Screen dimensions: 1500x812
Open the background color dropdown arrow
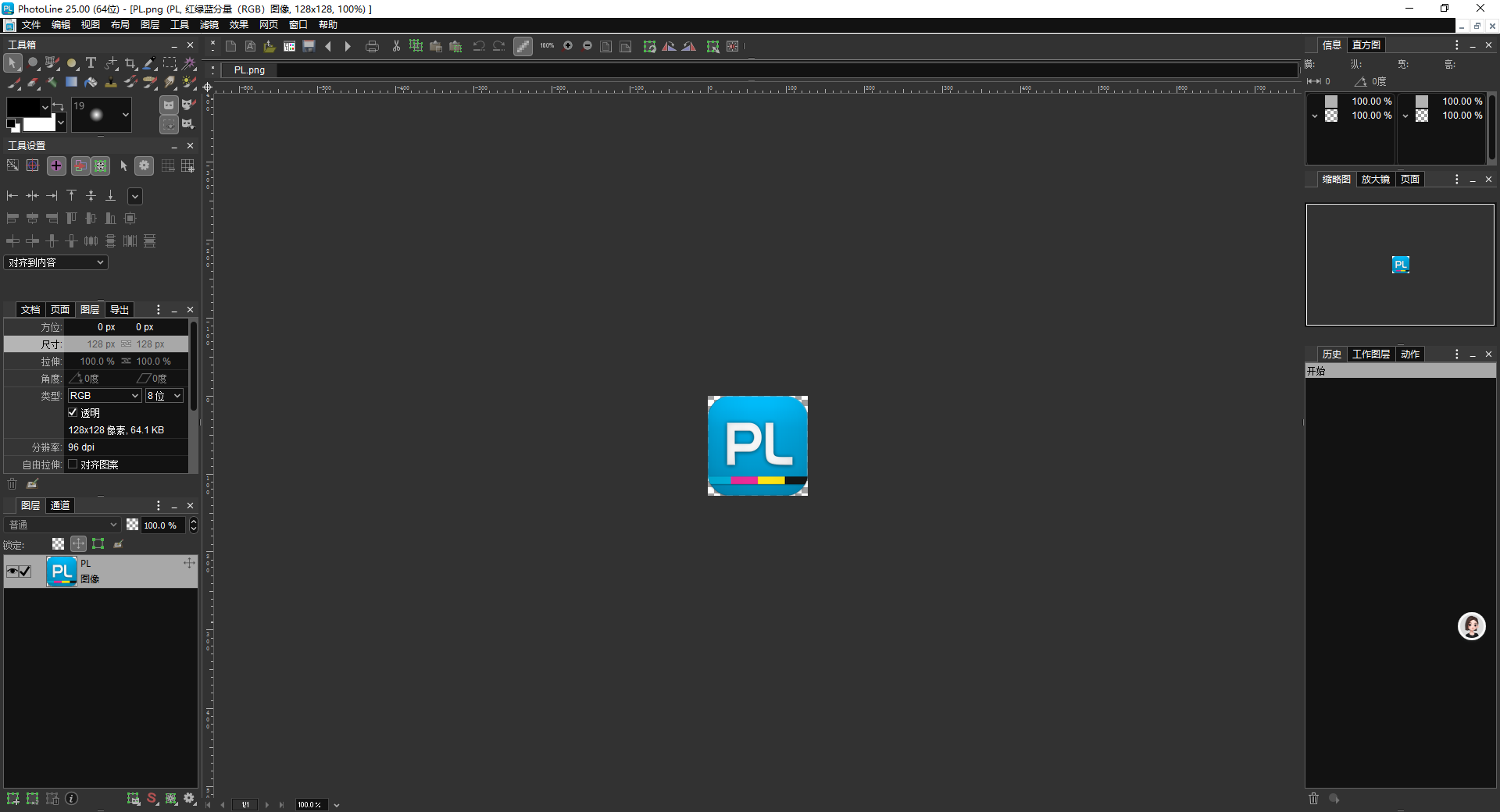tap(60, 123)
